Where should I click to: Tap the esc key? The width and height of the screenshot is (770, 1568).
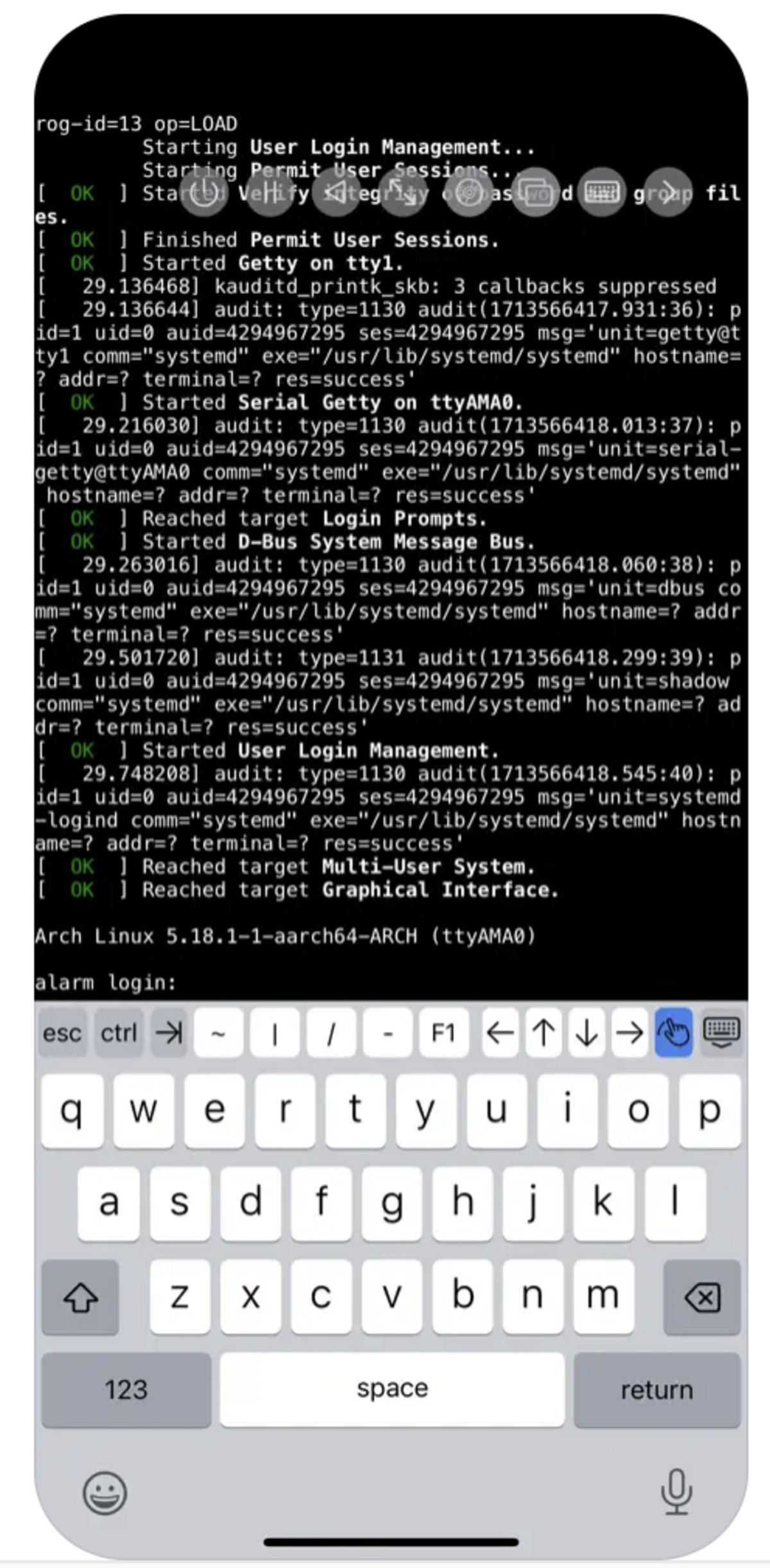click(62, 1033)
